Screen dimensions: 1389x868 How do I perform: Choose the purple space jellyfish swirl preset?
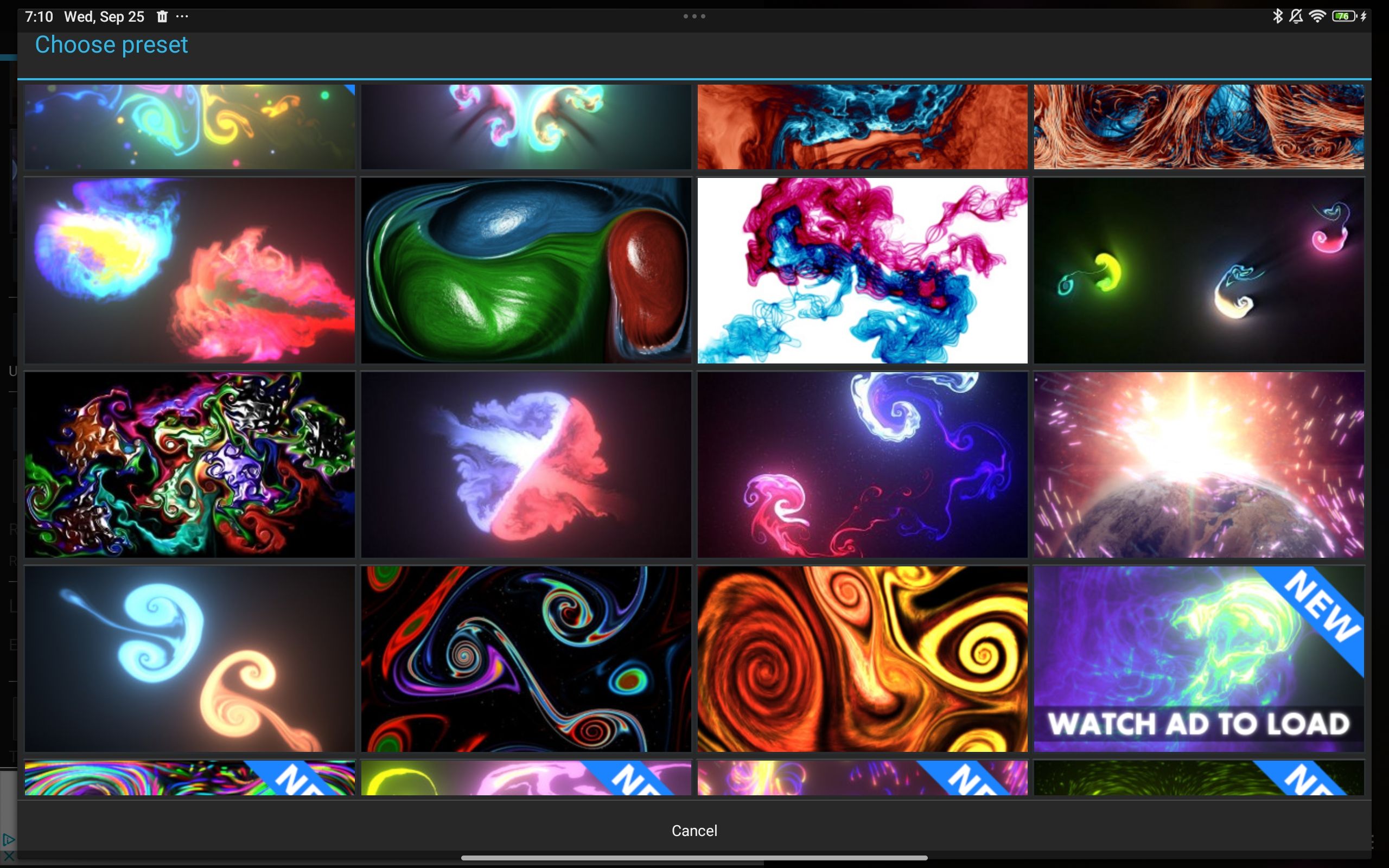[862, 464]
